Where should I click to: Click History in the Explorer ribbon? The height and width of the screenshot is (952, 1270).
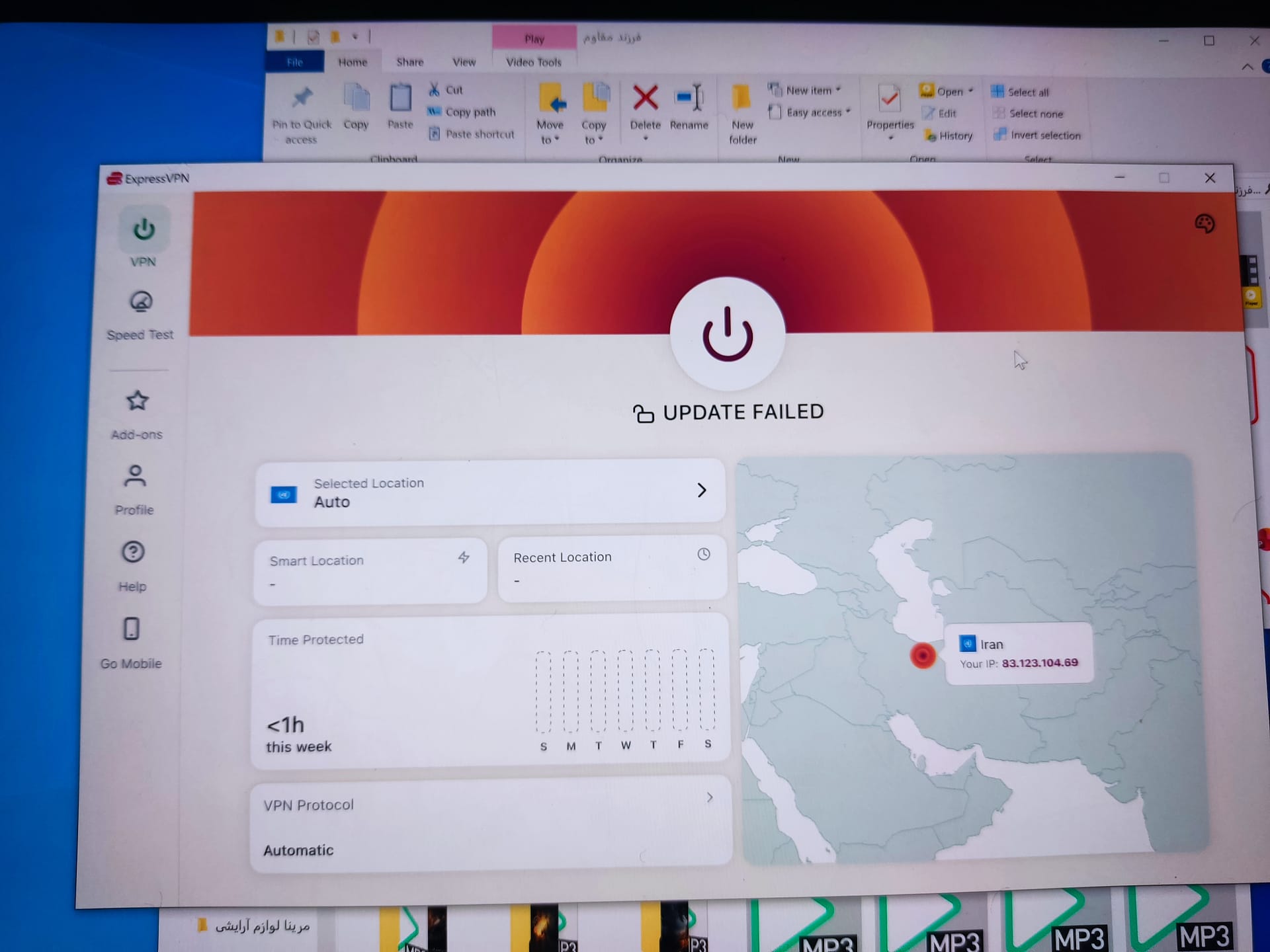pyautogui.click(x=949, y=136)
